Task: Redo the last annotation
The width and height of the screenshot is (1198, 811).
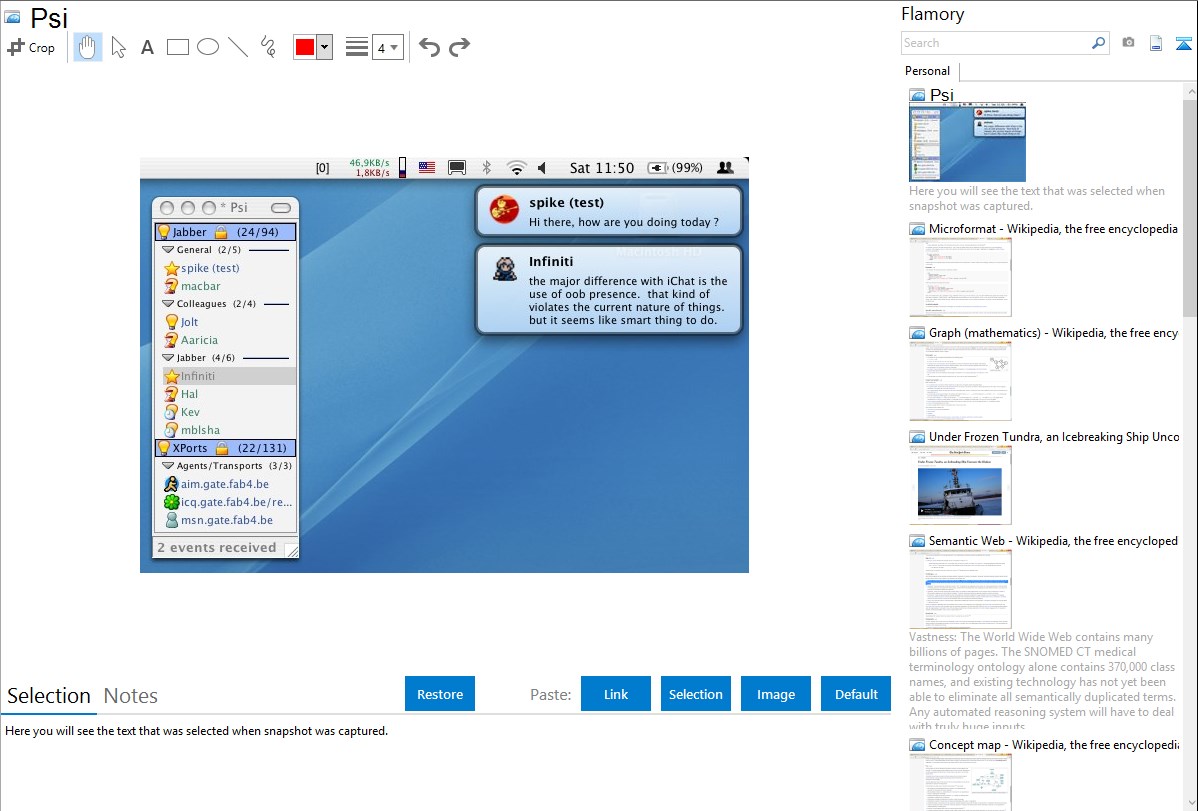Action: point(459,47)
